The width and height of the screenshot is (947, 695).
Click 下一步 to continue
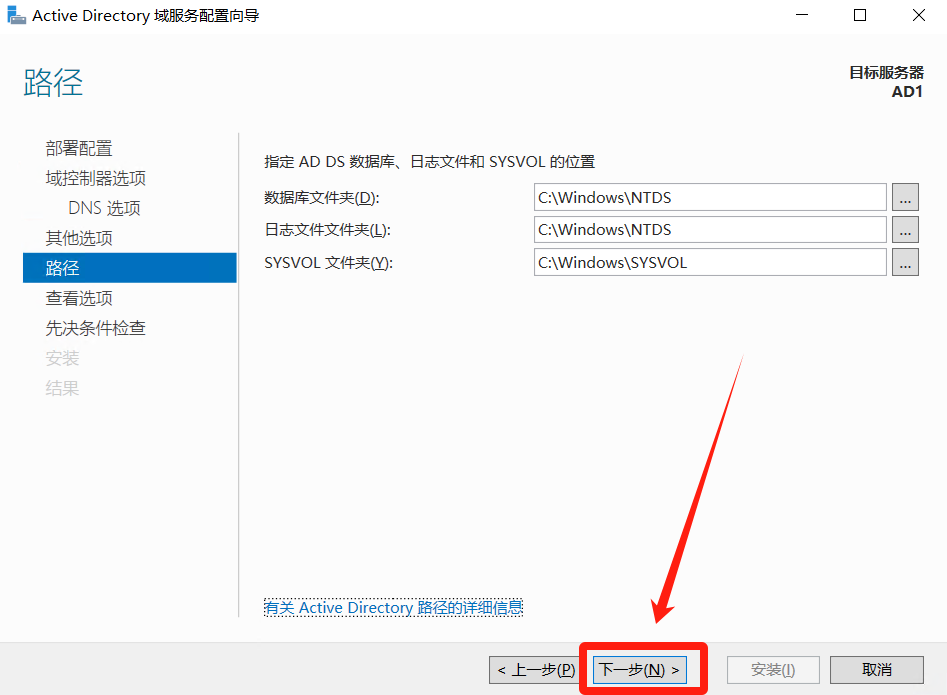coord(640,669)
